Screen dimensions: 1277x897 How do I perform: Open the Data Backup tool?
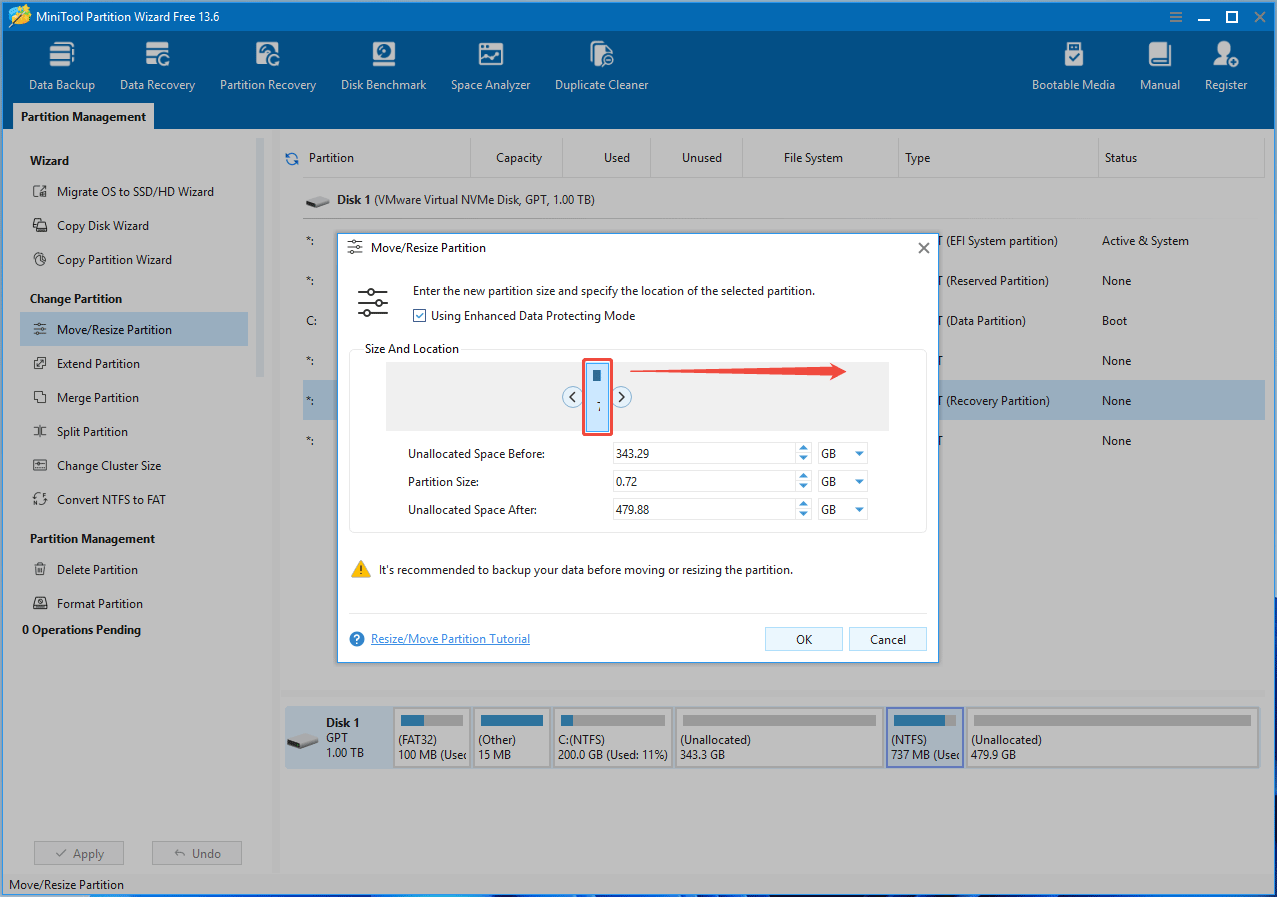(61, 63)
